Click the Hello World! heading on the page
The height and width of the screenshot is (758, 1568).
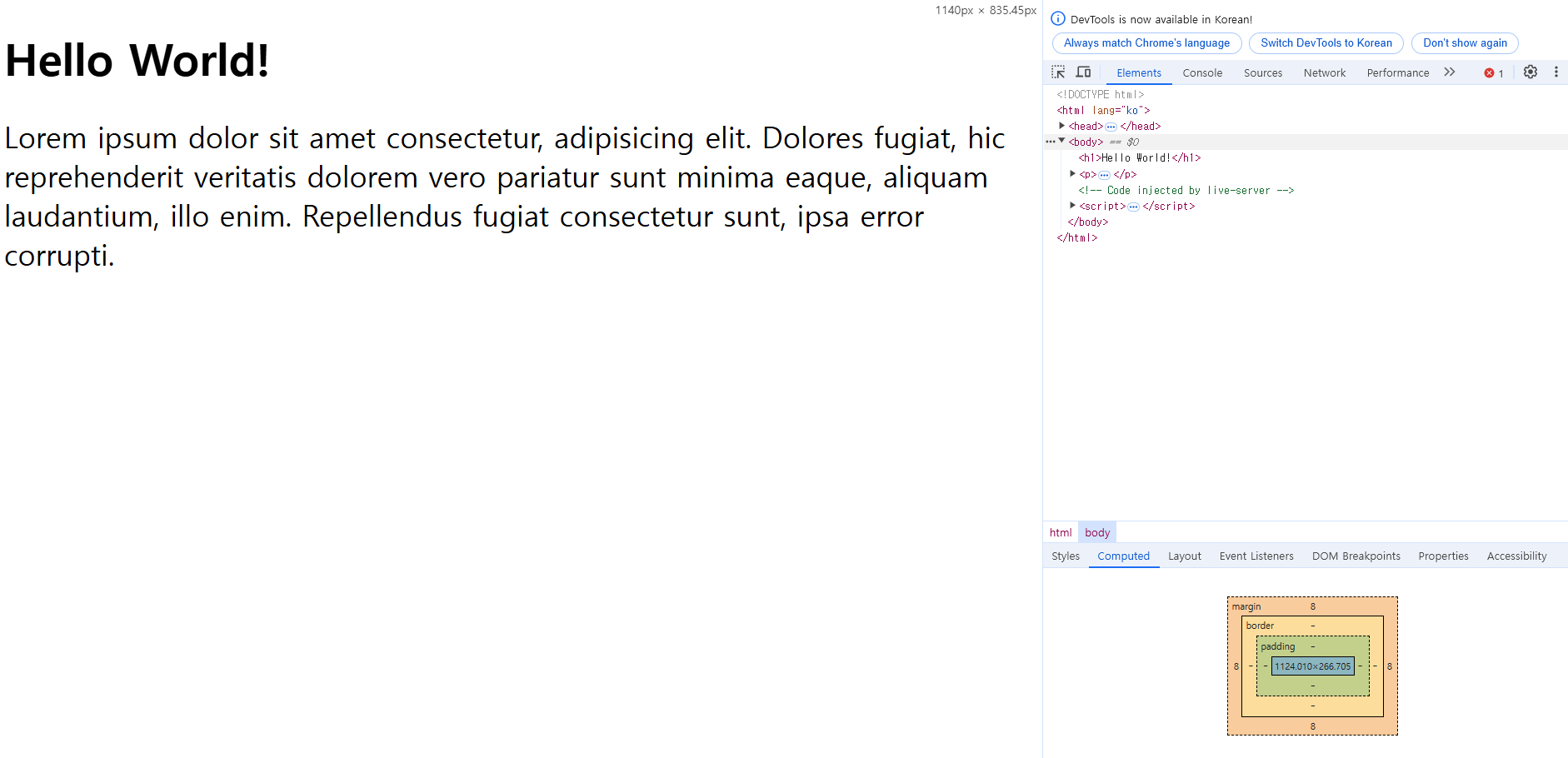tap(137, 61)
